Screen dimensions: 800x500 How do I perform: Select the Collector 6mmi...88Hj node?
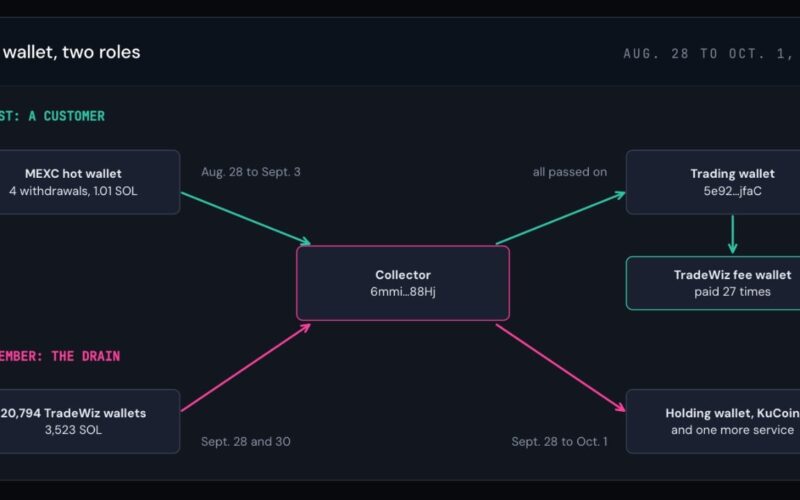click(403, 283)
